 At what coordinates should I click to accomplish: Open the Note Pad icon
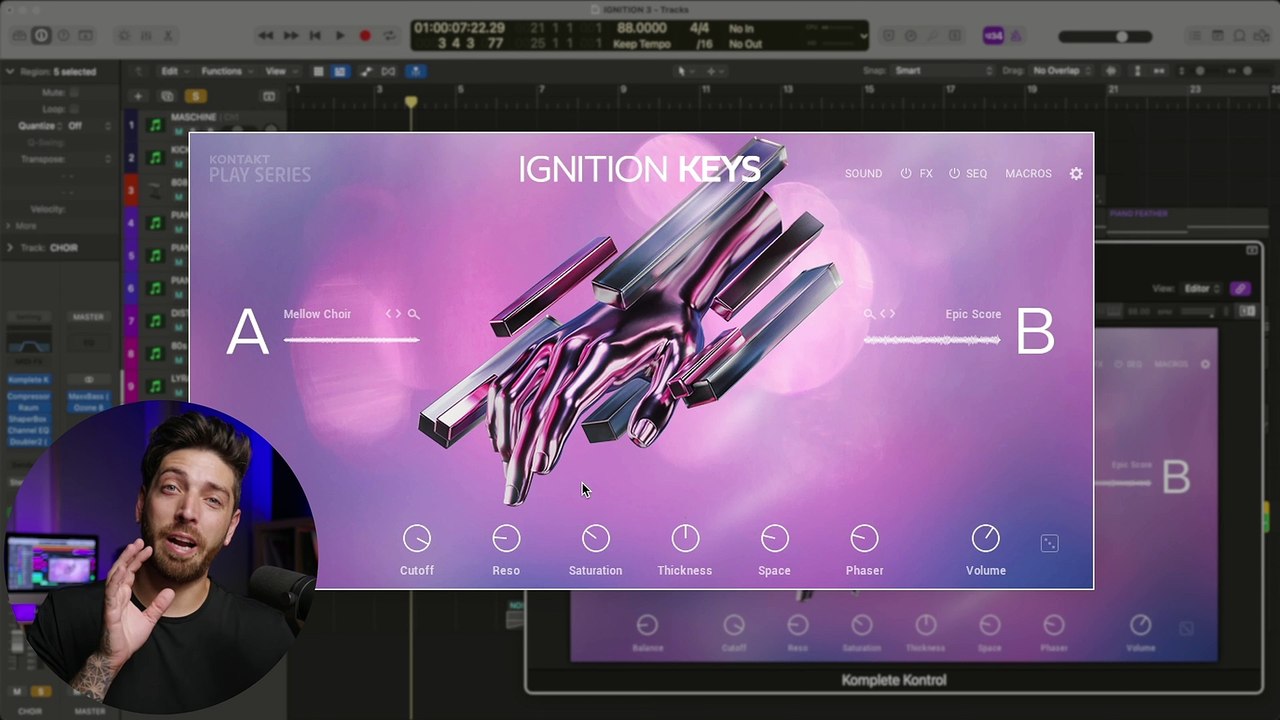coord(1217,36)
